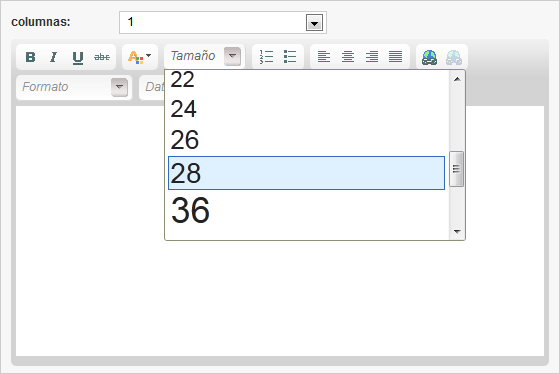Select font size 28
Image resolution: width=560 pixels, height=374 pixels.
point(306,173)
